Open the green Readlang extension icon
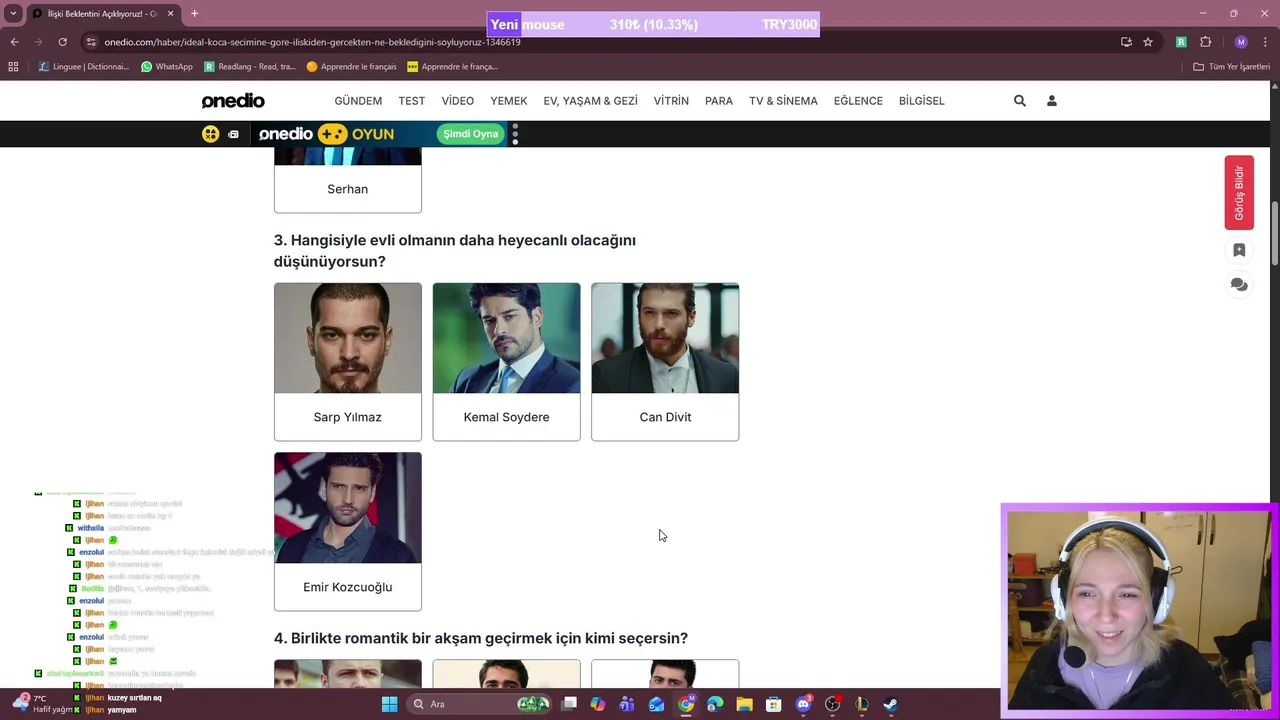1280x720 pixels. pyautogui.click(x=1181, y=42)
